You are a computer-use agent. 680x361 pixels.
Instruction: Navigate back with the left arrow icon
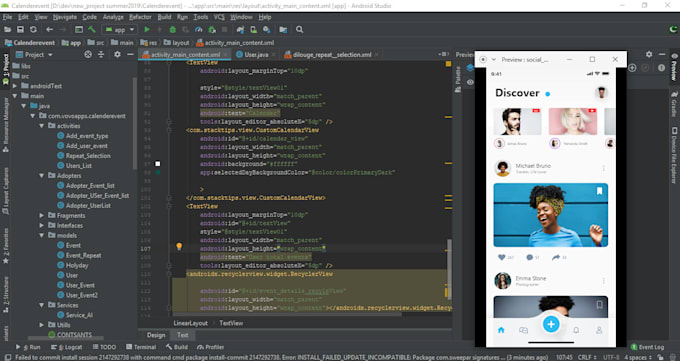click(49, 30)
